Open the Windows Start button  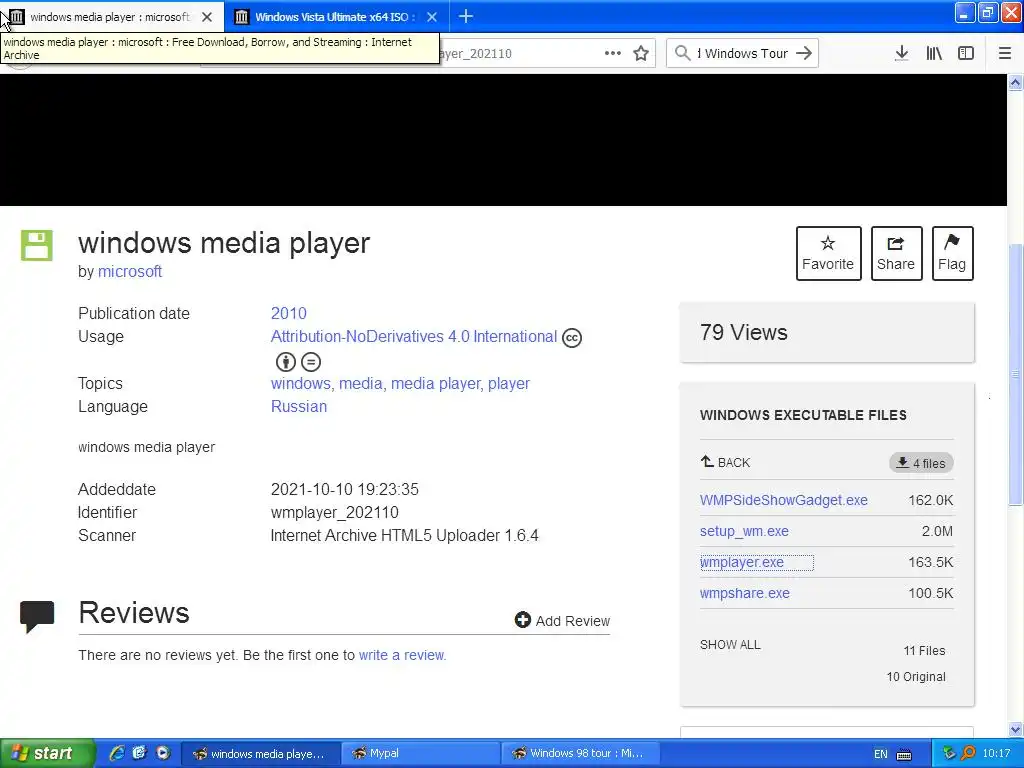pyautogui.click(x=47, y=753)
